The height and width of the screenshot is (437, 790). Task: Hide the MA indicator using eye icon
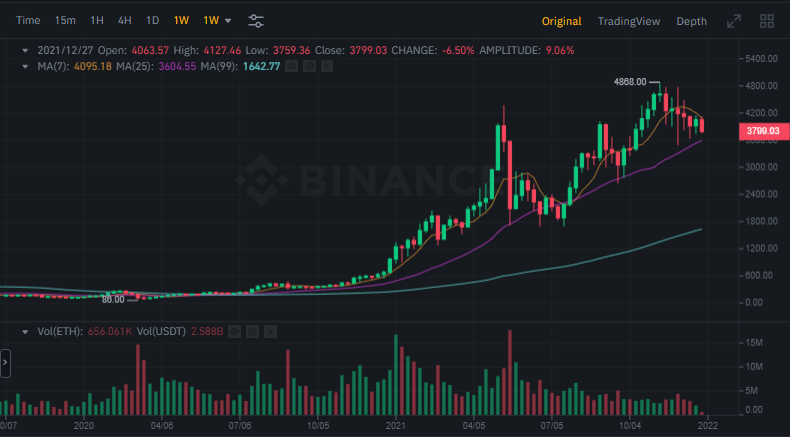click(292, 66)
